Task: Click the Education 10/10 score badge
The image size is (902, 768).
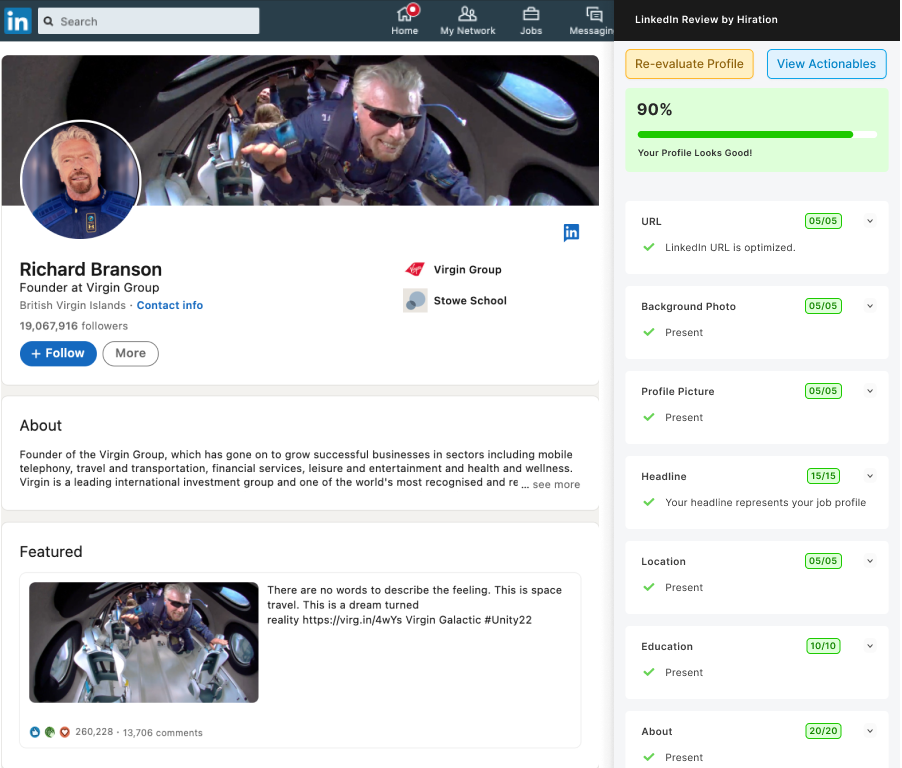Action: pos(823,646)
